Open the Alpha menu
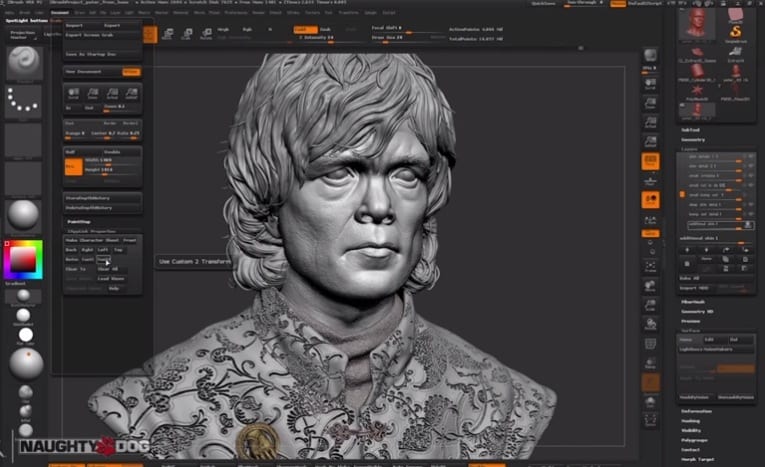 coord(9,13)
